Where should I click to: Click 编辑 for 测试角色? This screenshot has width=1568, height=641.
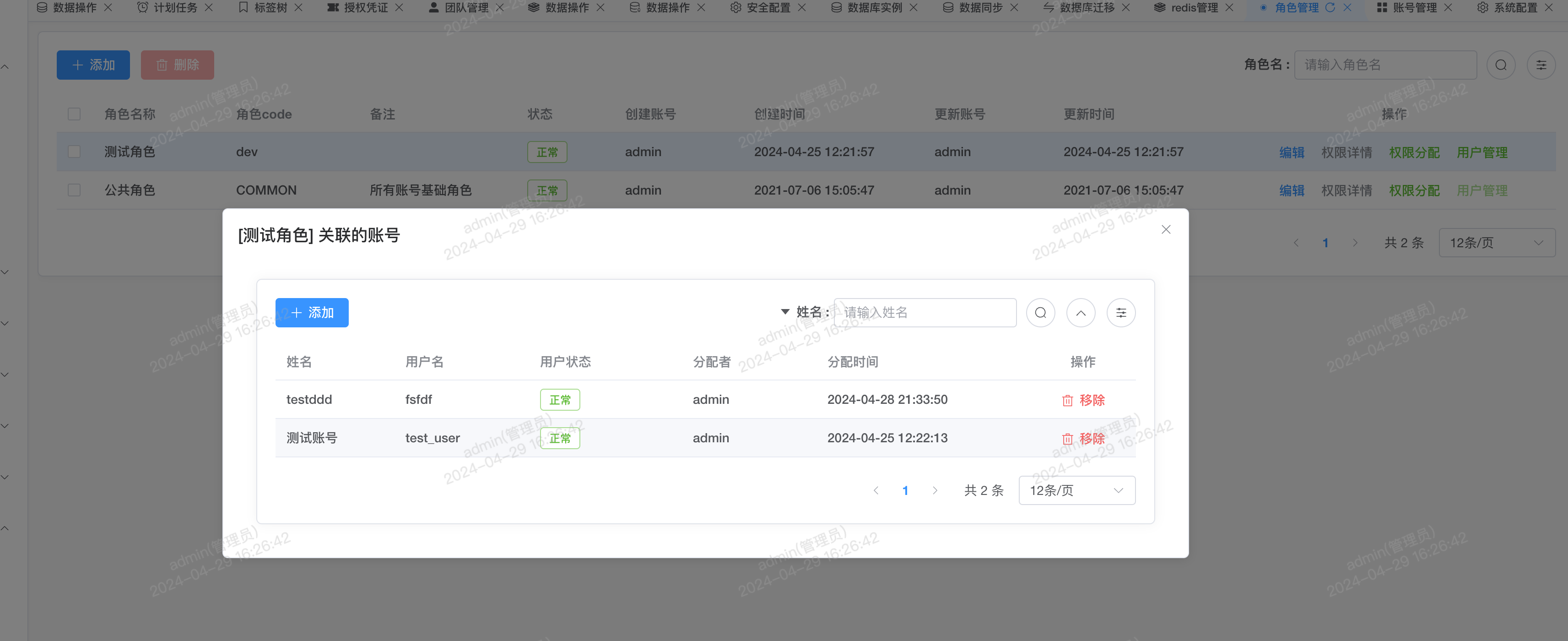(x=1292, y=153)
